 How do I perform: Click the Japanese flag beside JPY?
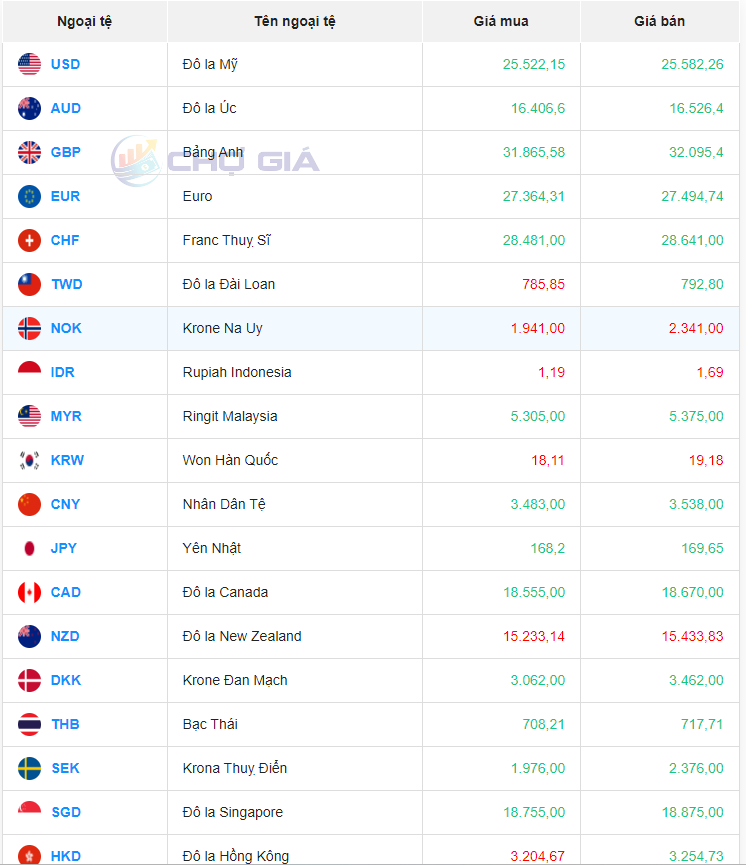point(29,548)
